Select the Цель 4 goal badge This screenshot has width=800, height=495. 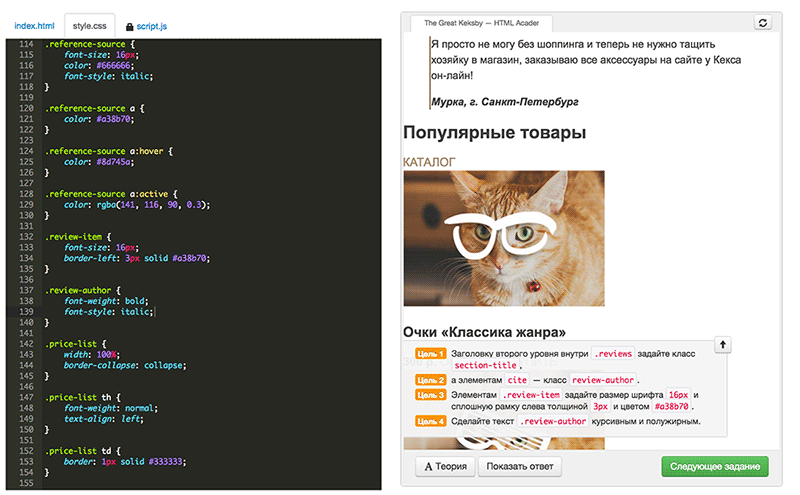point(429,422)
